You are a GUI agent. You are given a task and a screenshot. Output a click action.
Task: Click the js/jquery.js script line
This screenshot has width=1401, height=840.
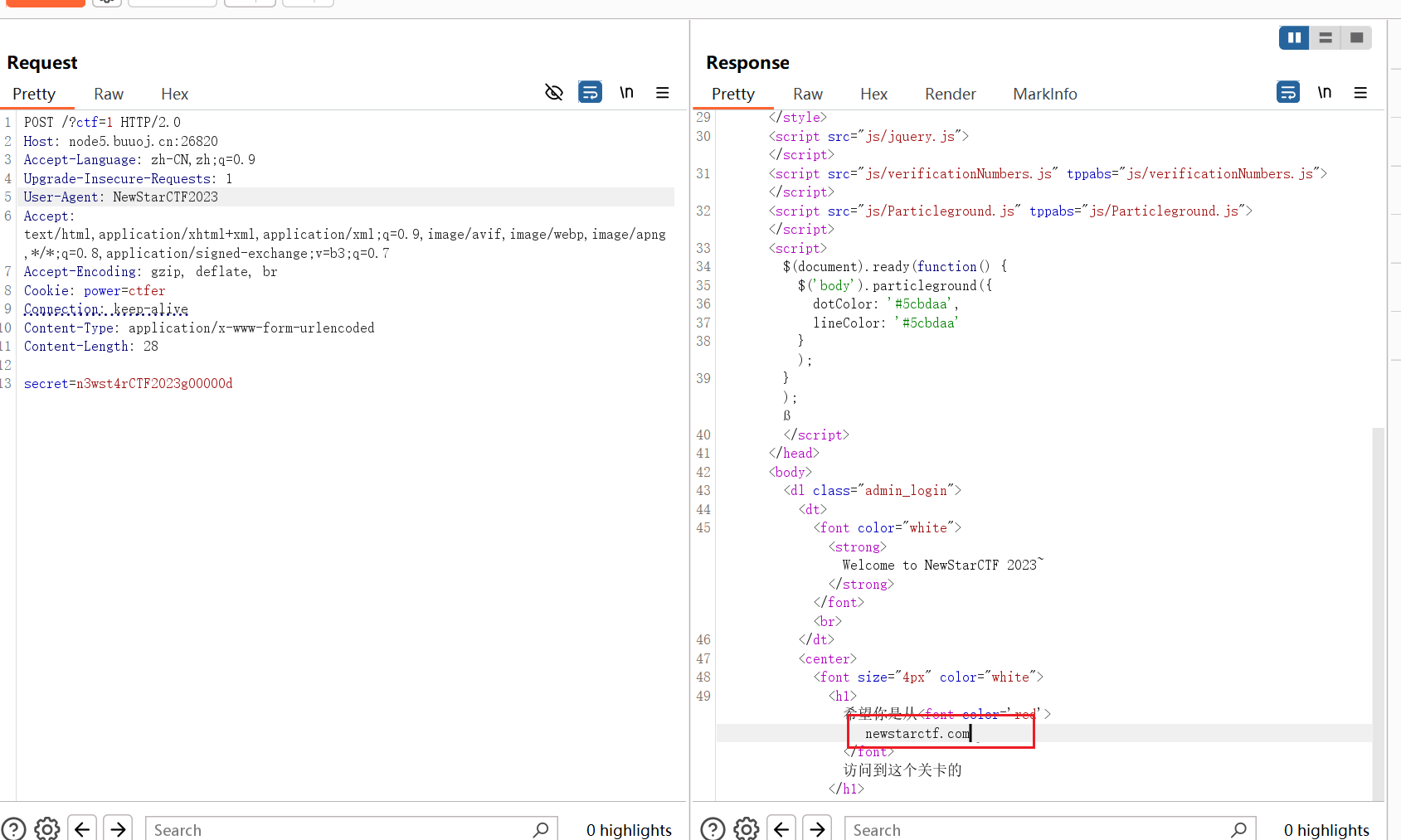[868, 136]
